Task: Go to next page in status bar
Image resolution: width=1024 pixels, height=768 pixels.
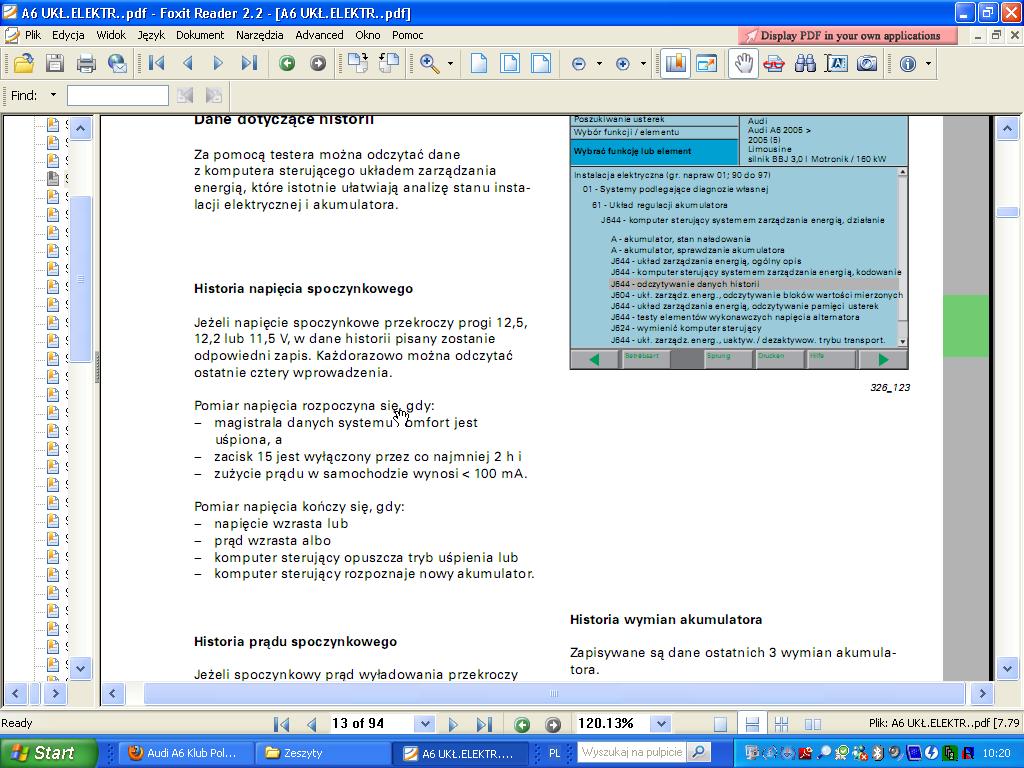Action: point(453,724)
